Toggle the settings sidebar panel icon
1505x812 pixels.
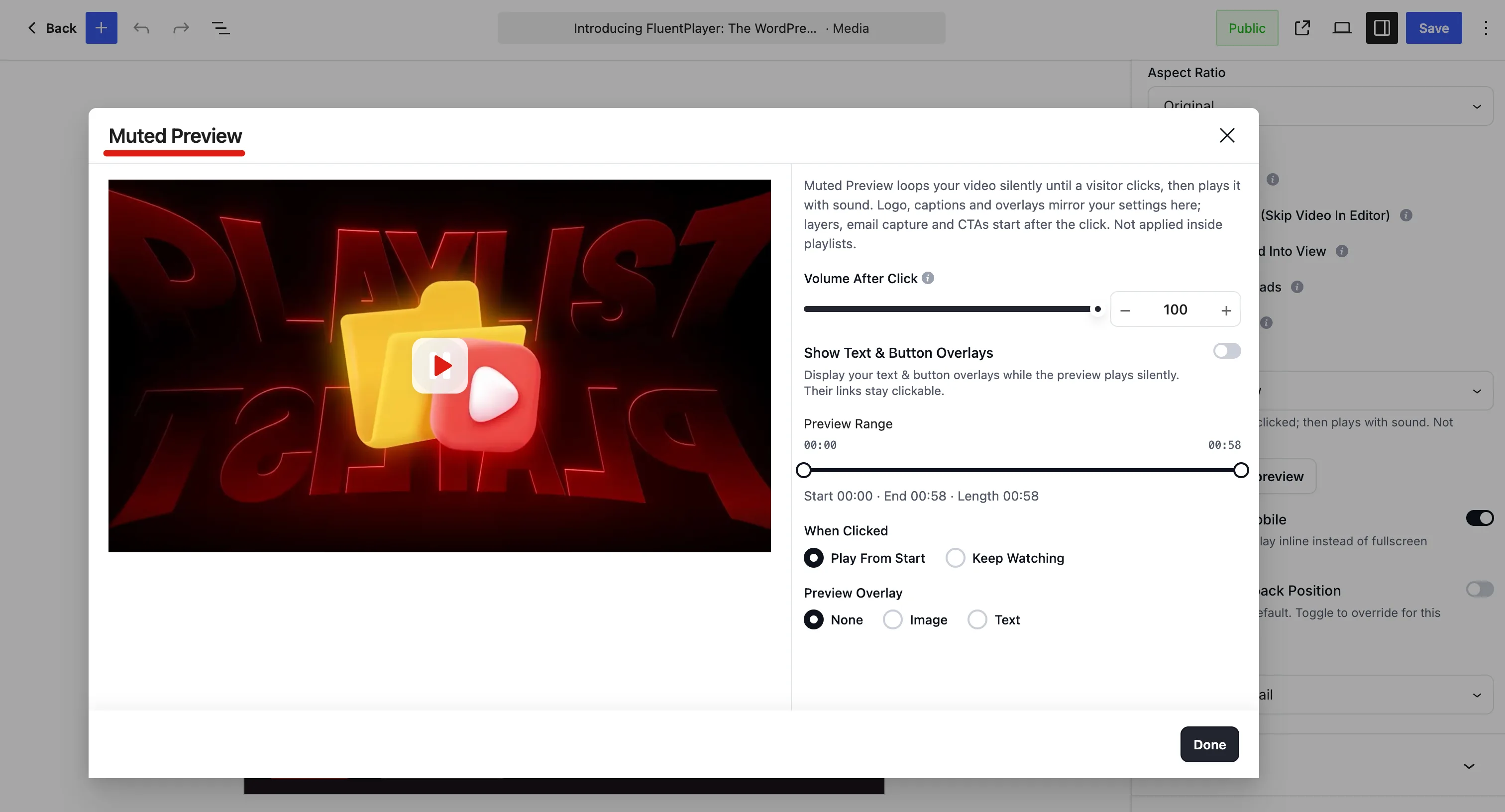[x=1381, y=28]
